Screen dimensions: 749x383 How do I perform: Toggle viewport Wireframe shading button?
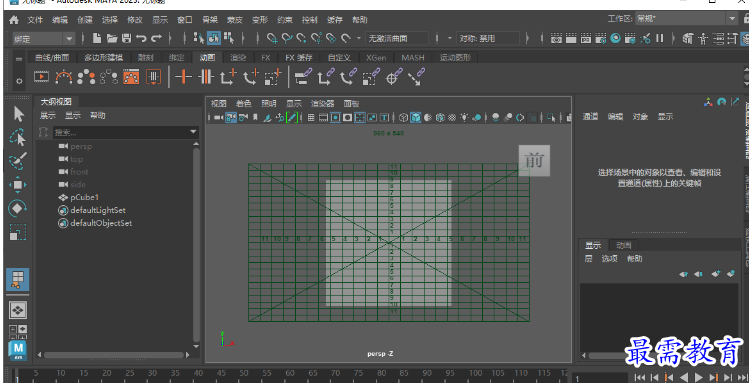pyautogui.click(x=404, y=117)
